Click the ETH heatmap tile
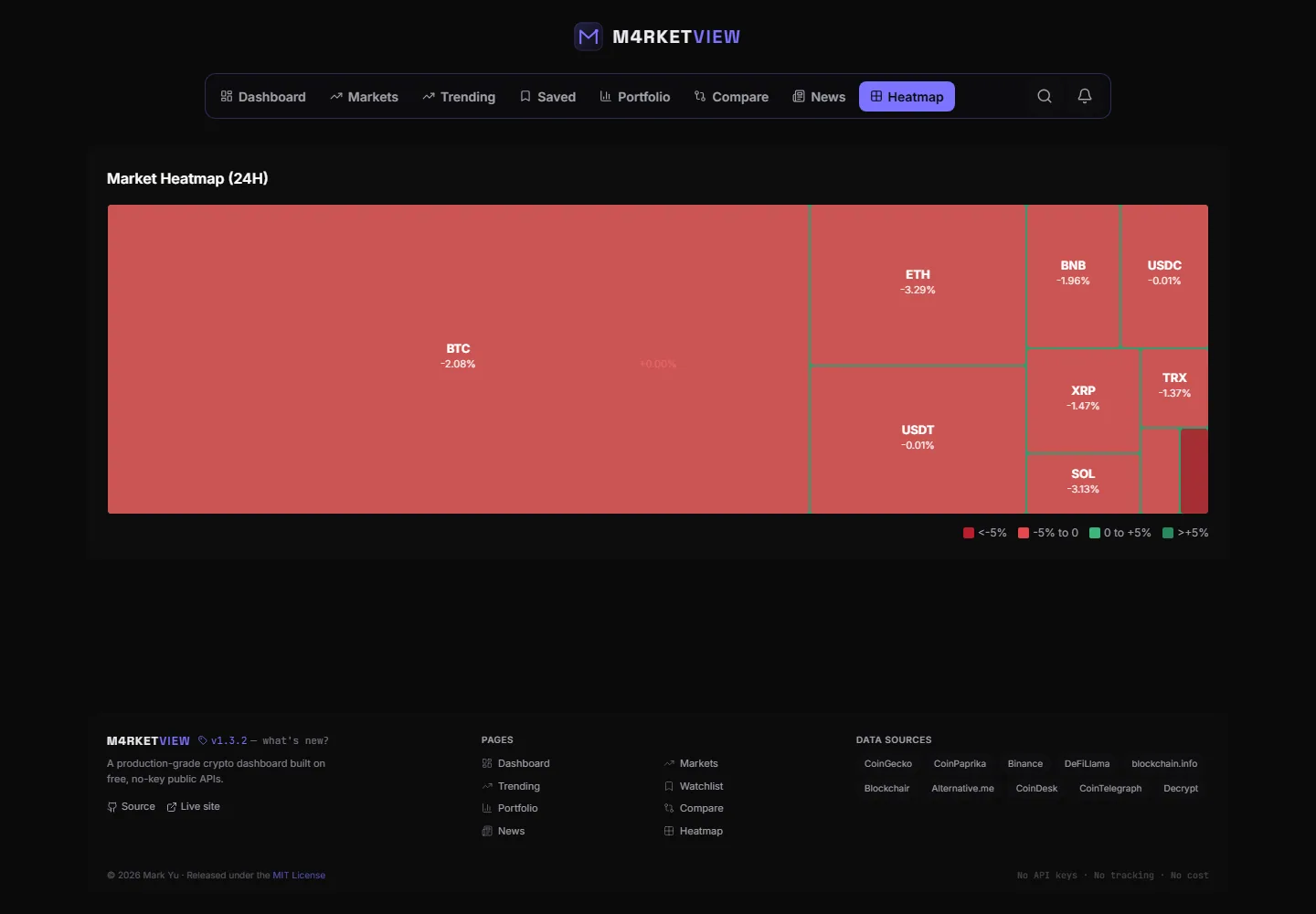1316x914 pixels. coord(918,283)
